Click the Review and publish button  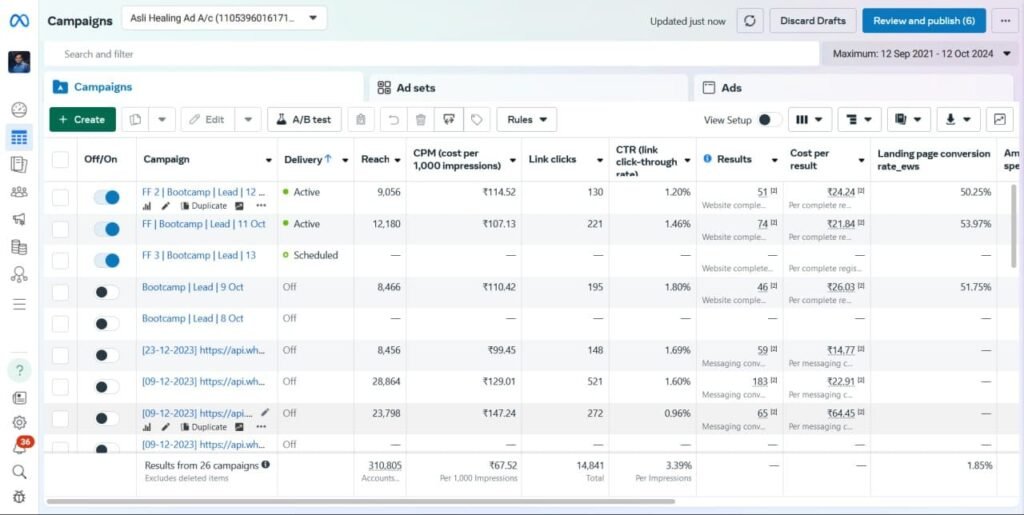(x=923, y=21)
